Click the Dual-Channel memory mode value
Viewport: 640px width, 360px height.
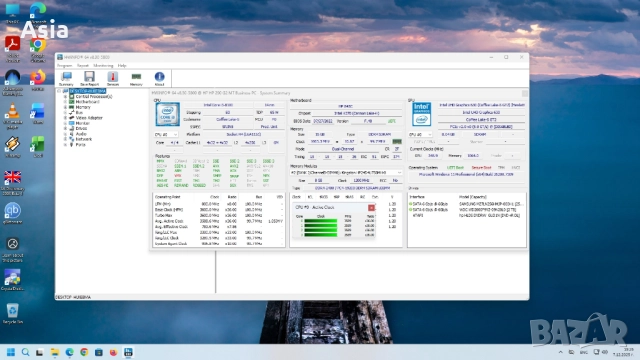click(x=342, y=149)
